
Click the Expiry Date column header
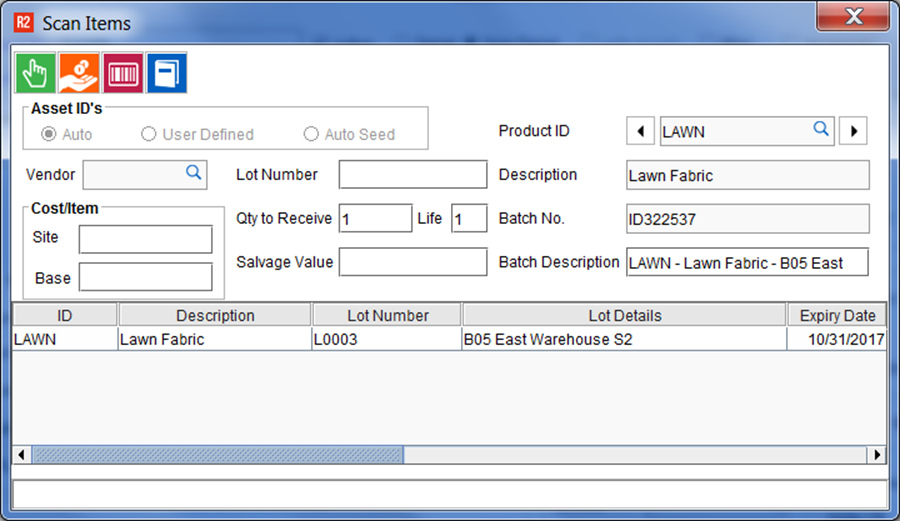click(x=837, y=315)
